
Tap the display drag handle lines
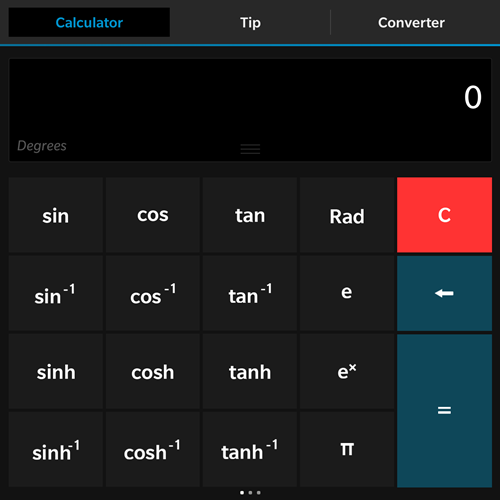coord(250,149)
